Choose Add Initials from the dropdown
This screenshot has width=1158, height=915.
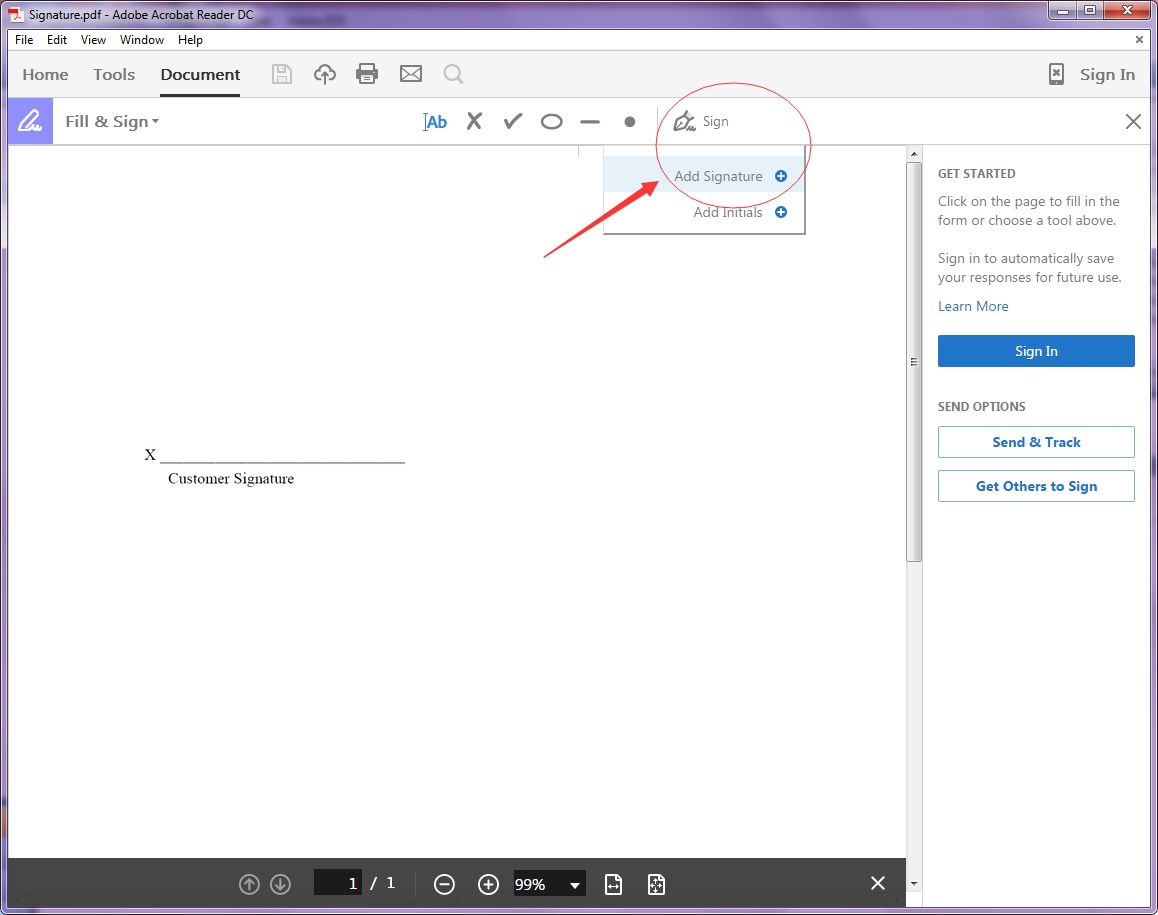coord(704,212)
